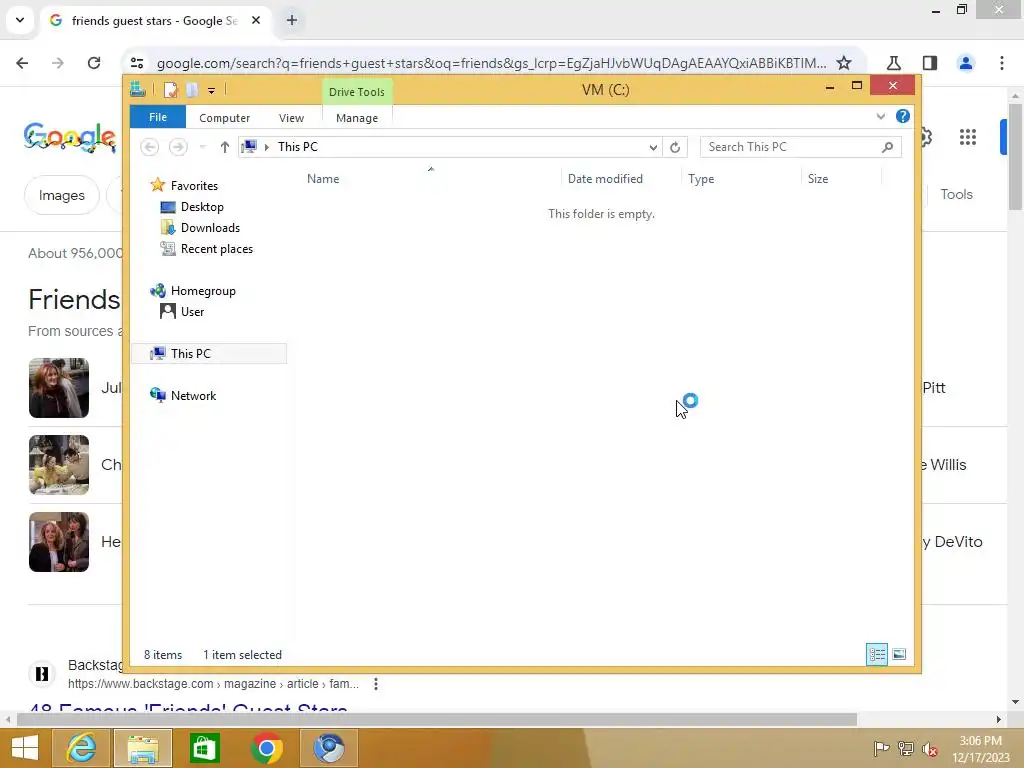The width and height of the screenshot is (1024, 768).
Task: Open Backstage result options three dots
Action: (376, 684)
